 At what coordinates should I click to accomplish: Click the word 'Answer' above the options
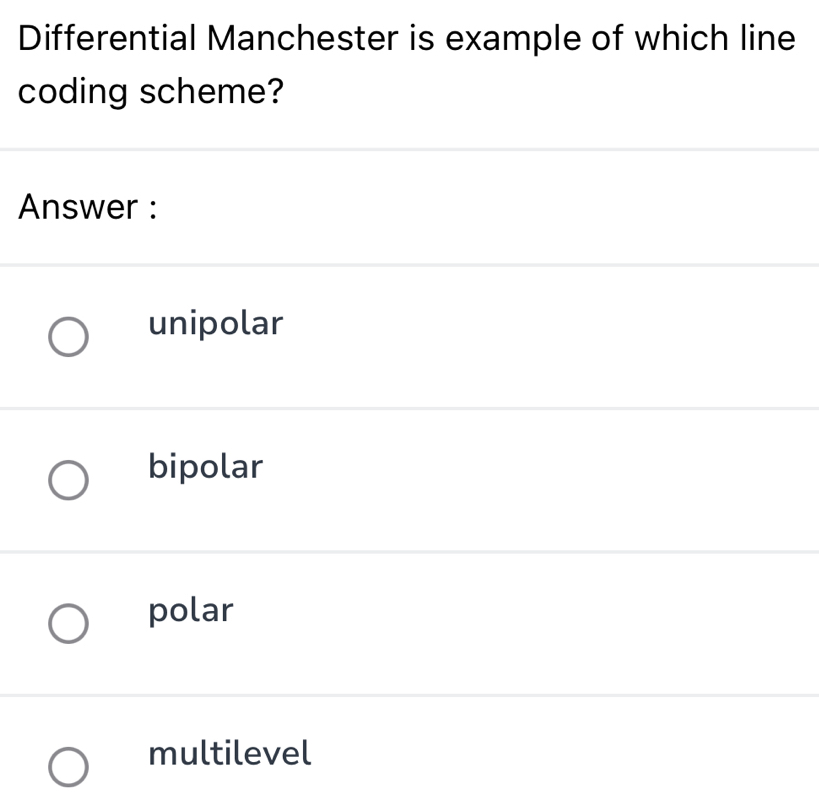pyautogui.click(x=77, y=208)
